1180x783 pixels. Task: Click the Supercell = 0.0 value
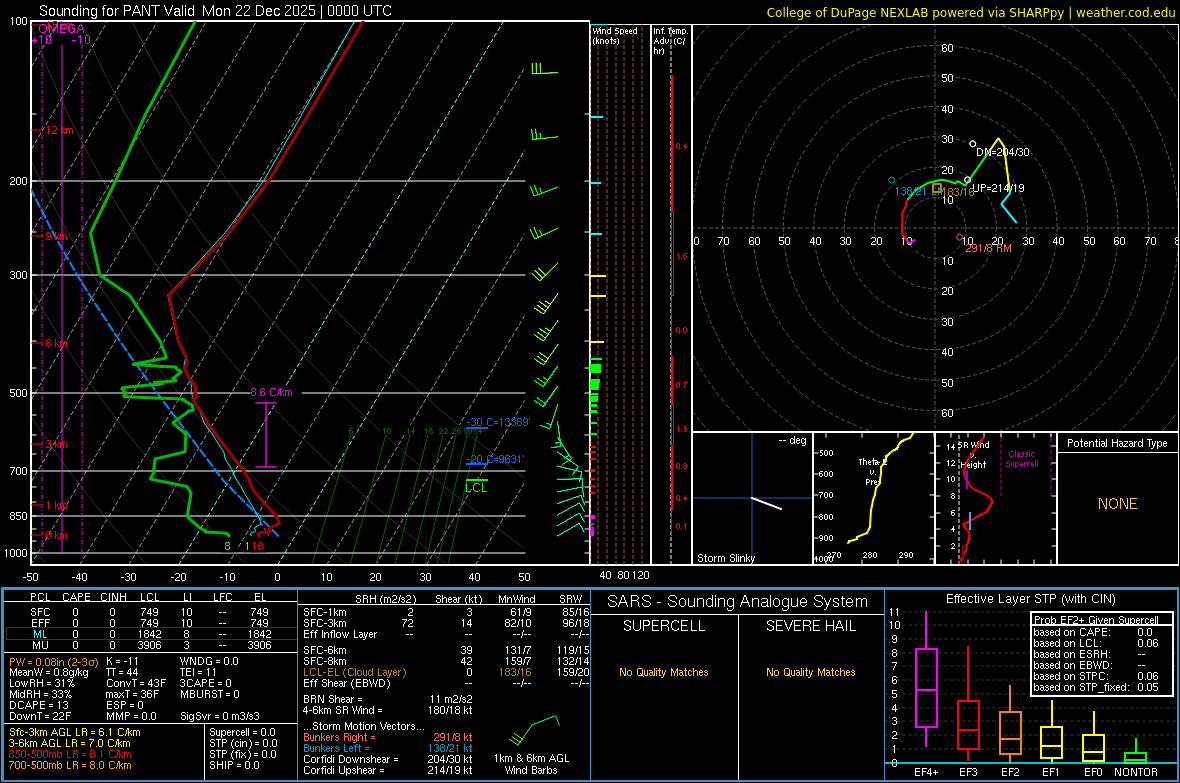click(242, 732)
